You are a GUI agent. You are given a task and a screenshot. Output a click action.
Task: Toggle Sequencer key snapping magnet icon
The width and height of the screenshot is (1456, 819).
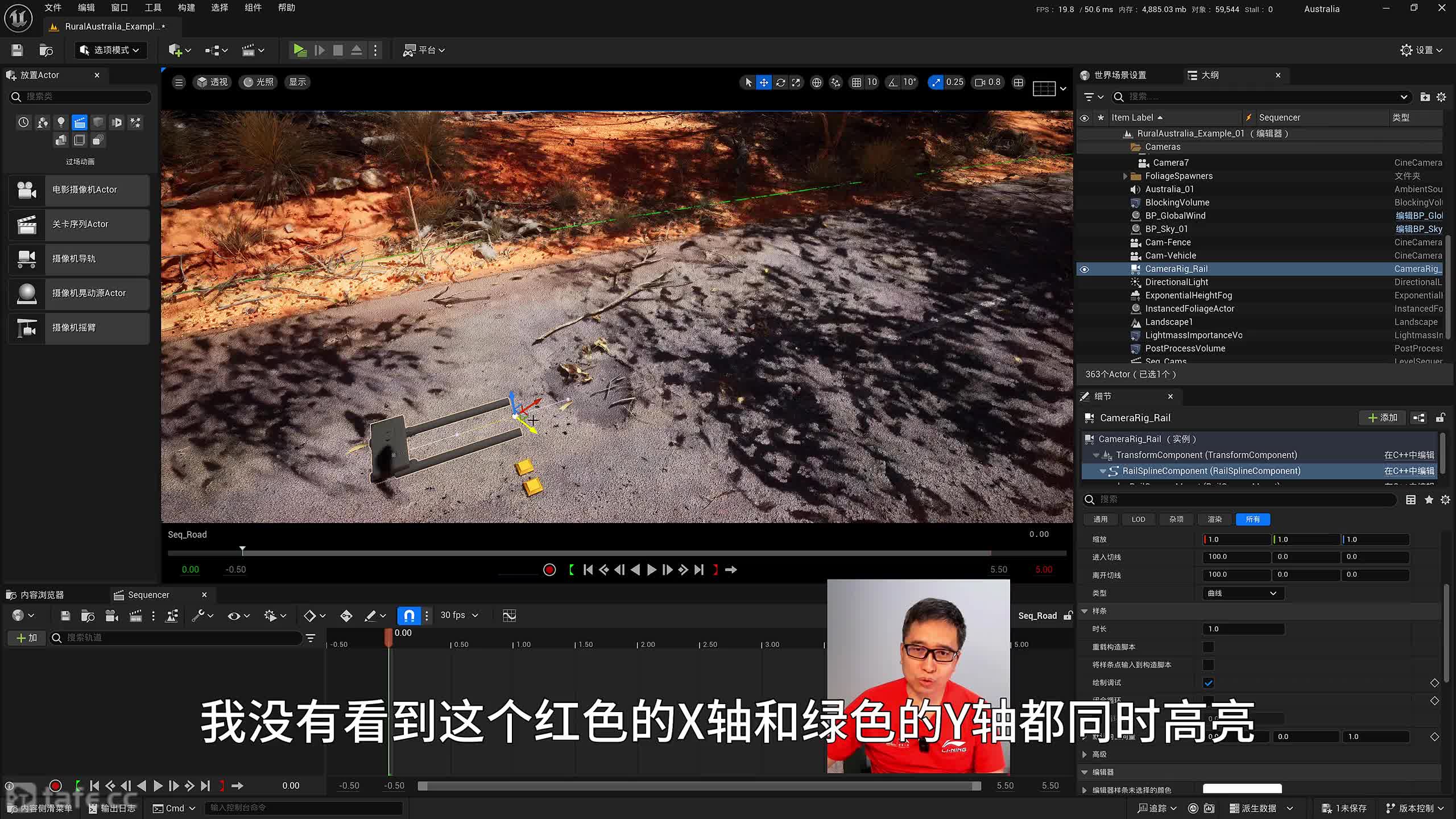click(x=409, y=615)
